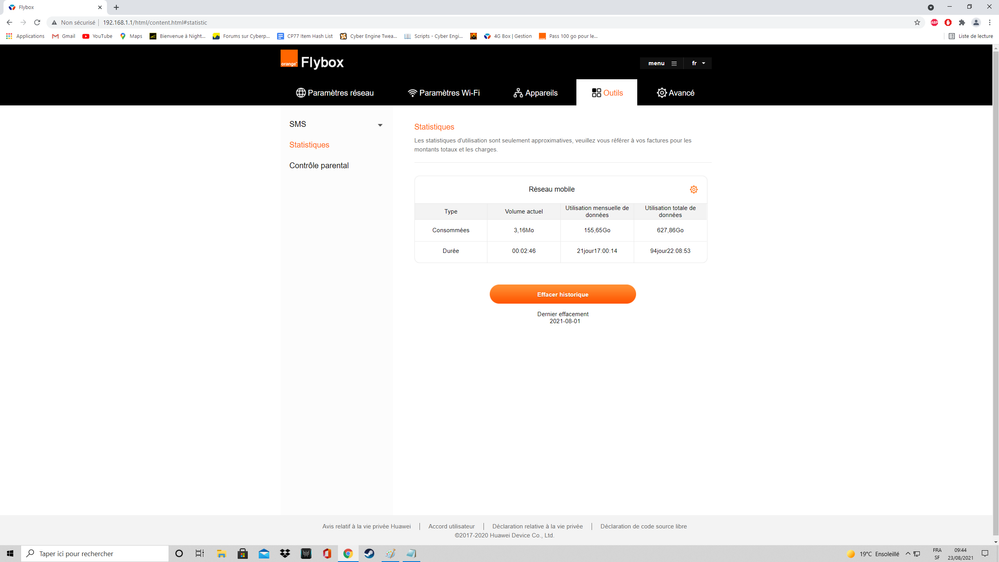Open Déclaration de code source libre
This screenshot has height=562, width=999.
tap(643, 526)
